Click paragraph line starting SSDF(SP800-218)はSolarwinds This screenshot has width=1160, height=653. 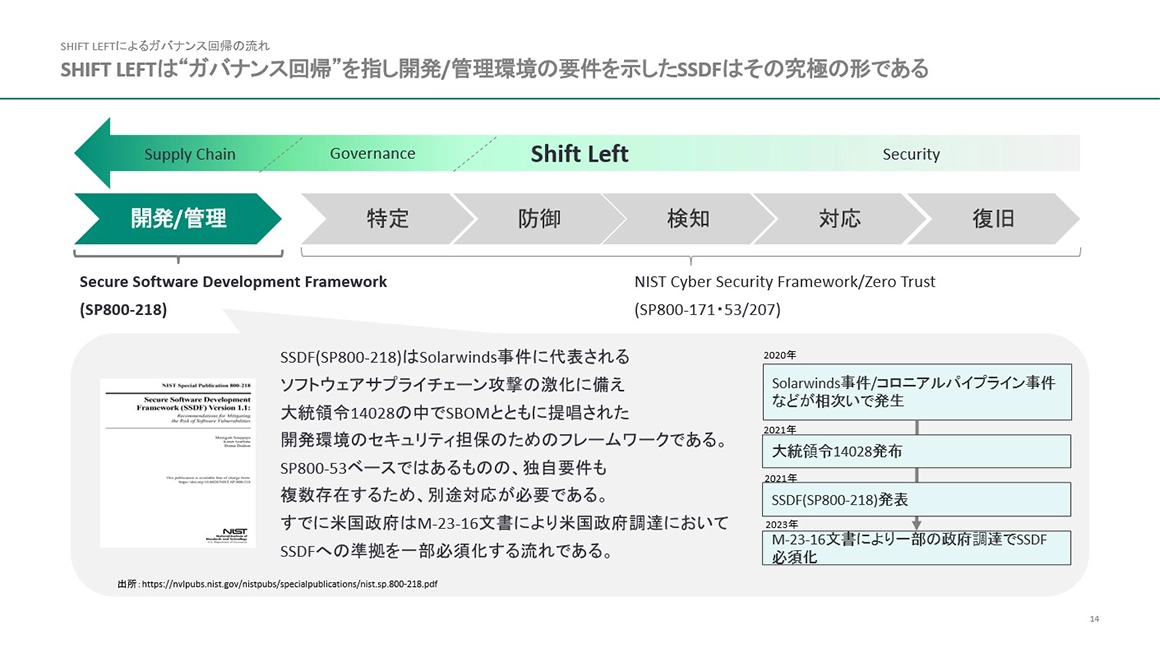pos(455,357)
